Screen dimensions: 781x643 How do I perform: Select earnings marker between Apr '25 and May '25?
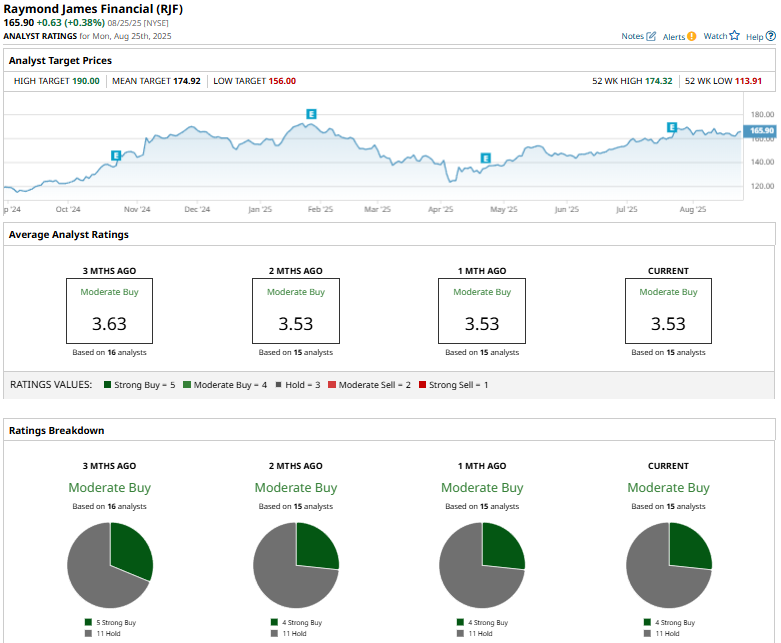(485, 158)
